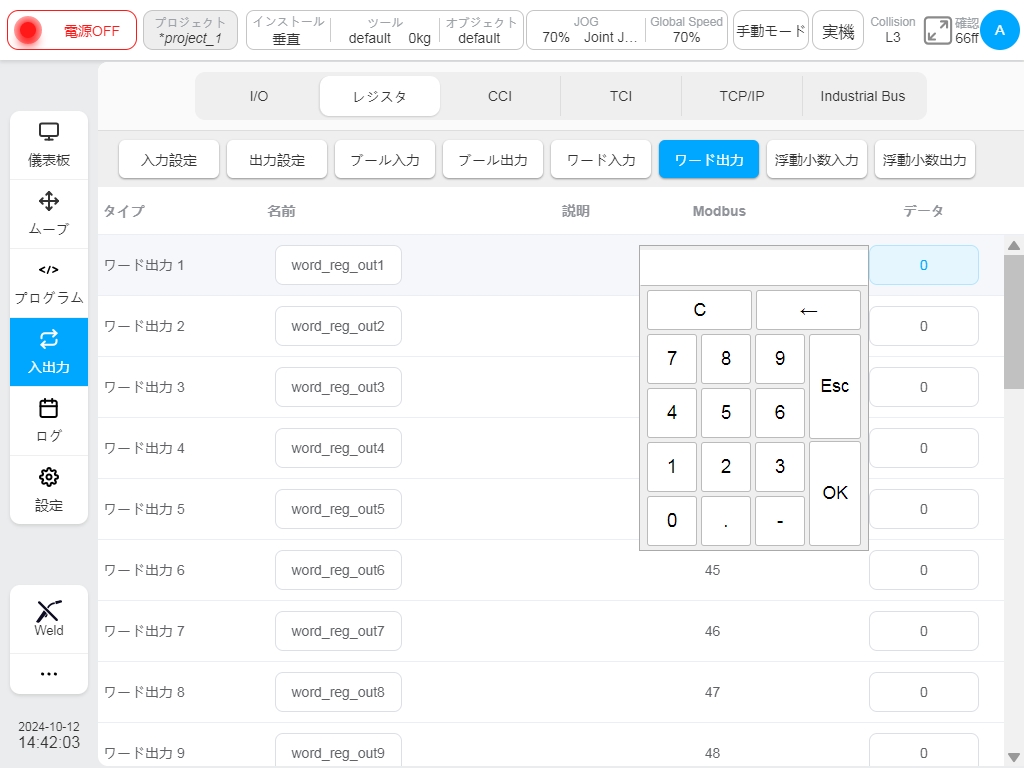Select the ワード入力 sub-tab
The height and width of the screenshot is (768, 1024).
click(601, 159)
